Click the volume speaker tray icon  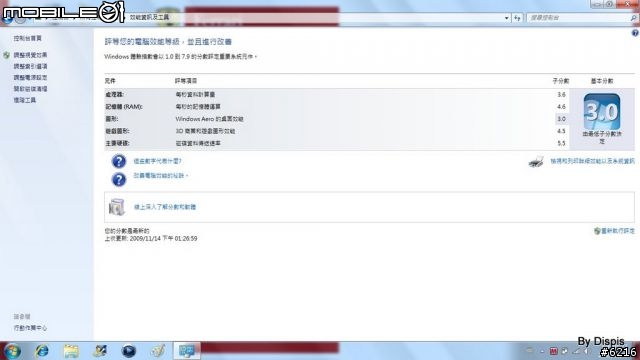pyautogui.click(x=588, y=351)
